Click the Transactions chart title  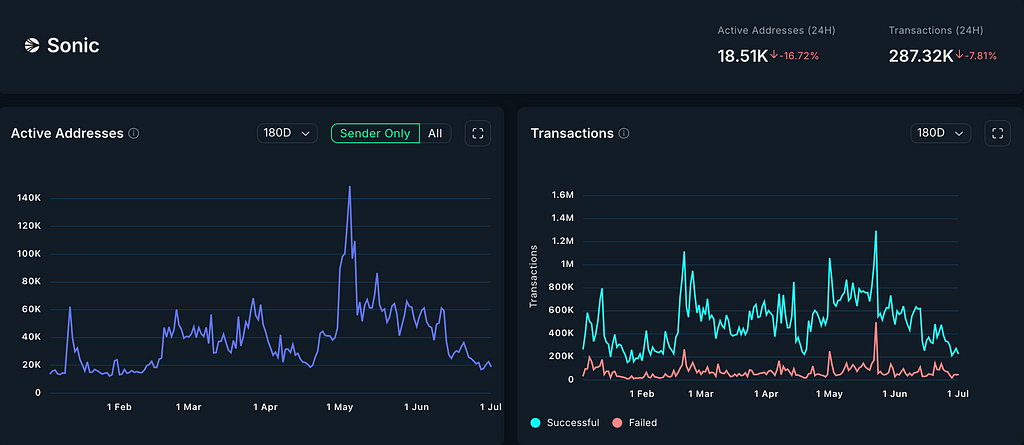(572, 133)
